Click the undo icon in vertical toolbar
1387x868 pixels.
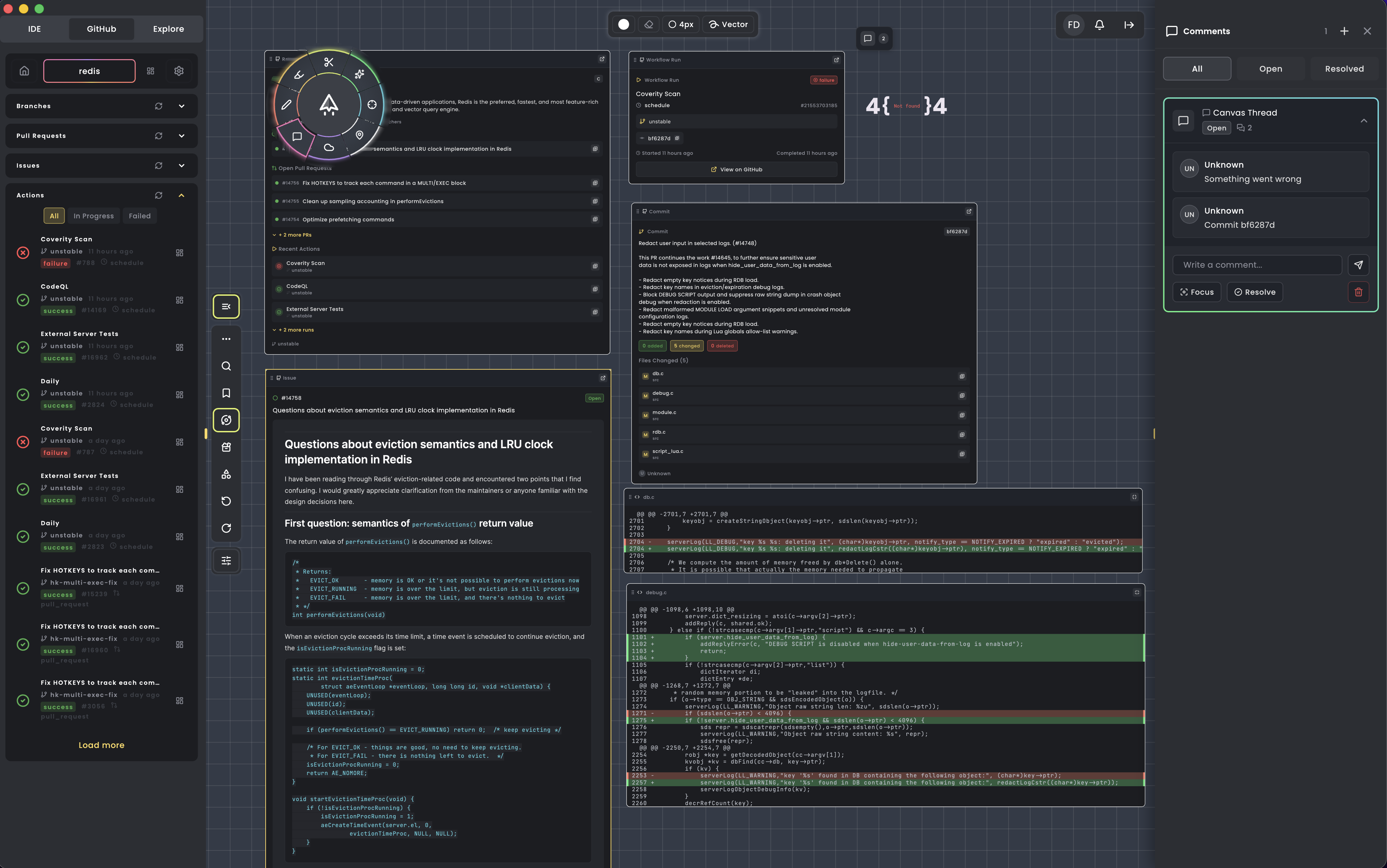click(x=226, y=501)
